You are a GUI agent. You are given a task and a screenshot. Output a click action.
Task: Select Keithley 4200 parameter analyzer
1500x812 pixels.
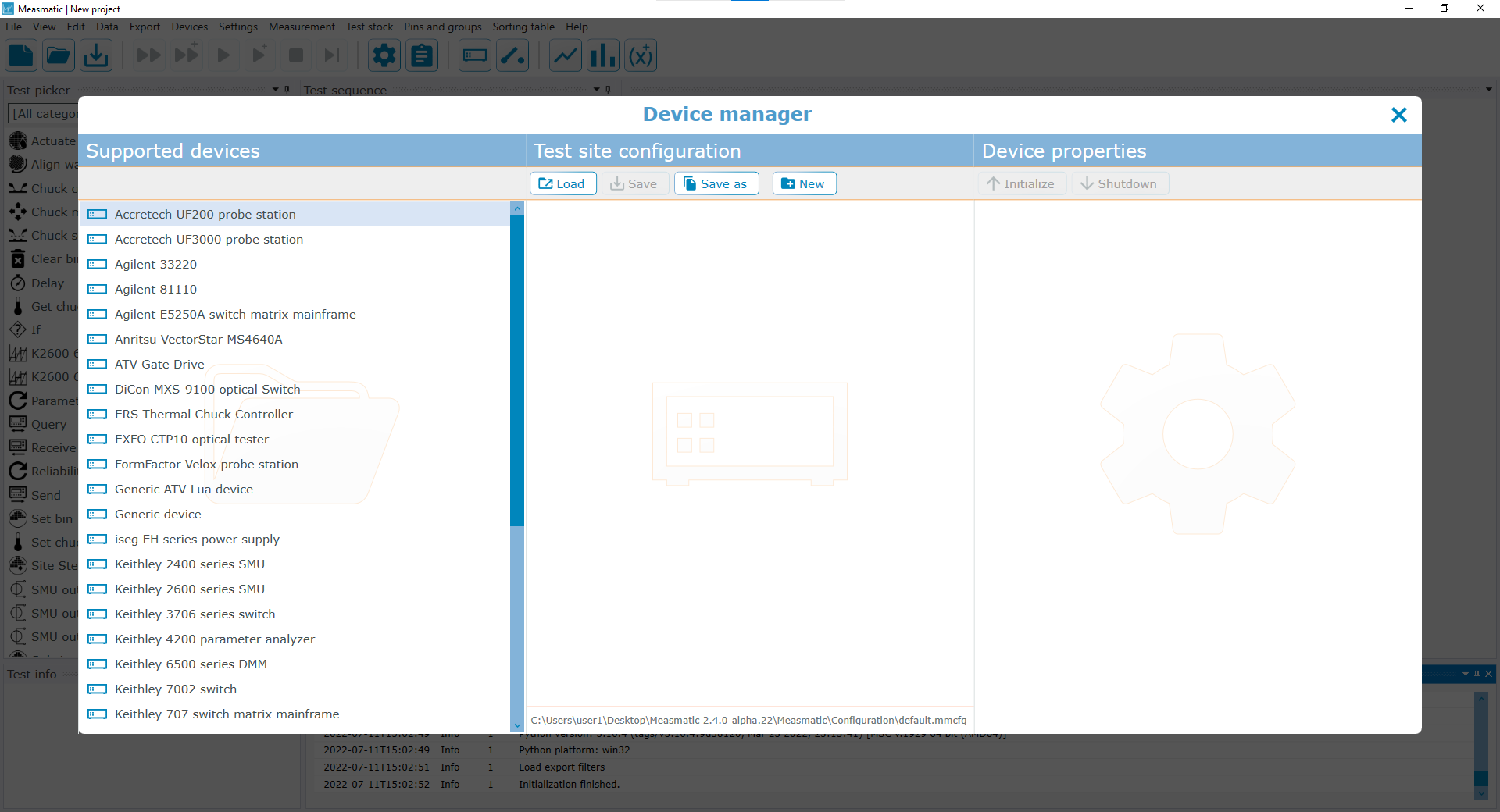(x=295, y=639)
